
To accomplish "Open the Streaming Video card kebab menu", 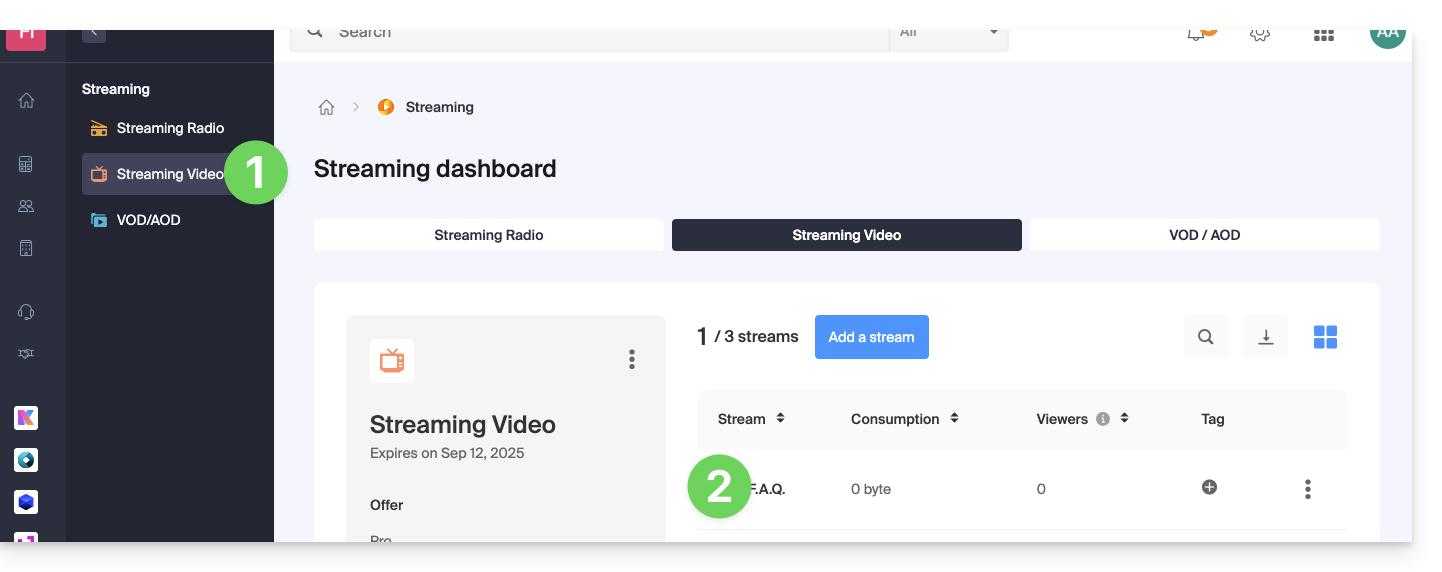I will click(631, 359).
